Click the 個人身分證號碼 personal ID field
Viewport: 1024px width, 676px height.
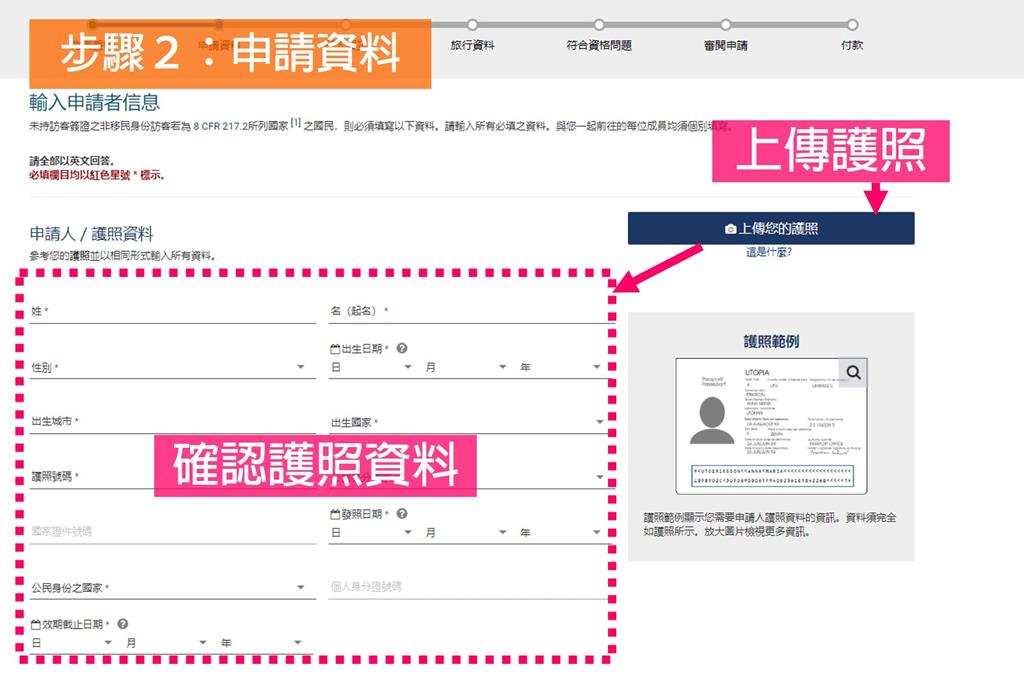click(472, 587)
